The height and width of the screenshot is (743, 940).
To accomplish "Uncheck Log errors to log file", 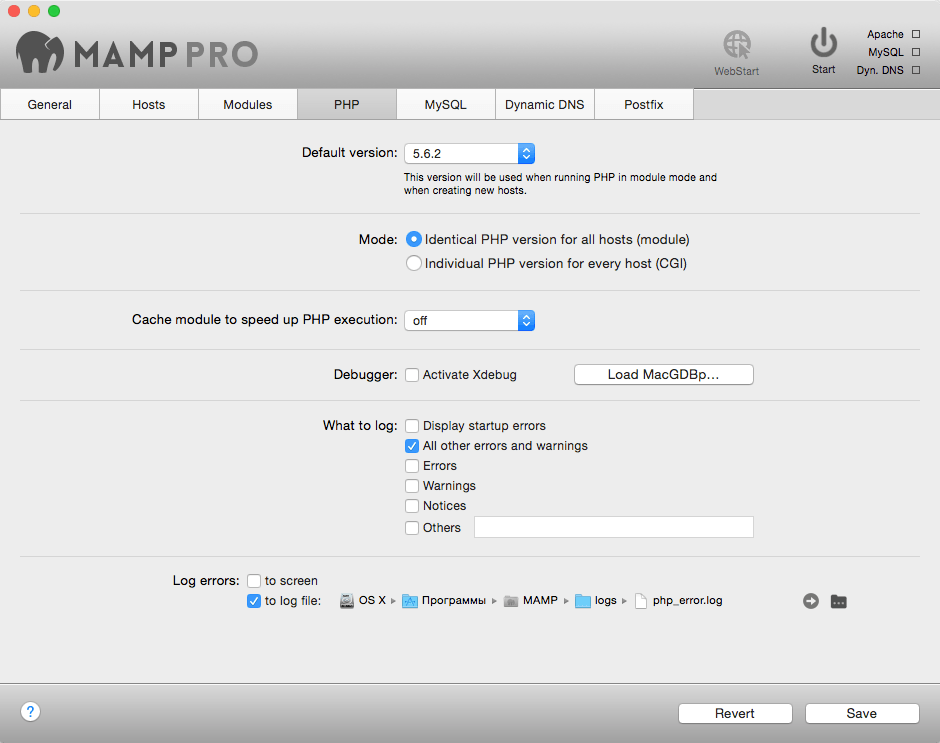I will point(254,601).
